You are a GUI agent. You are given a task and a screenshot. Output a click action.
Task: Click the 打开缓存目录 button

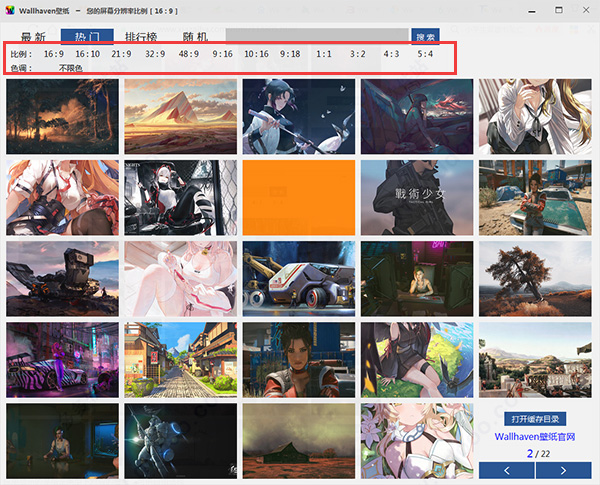pyautogui.click(x=535, y=419)
